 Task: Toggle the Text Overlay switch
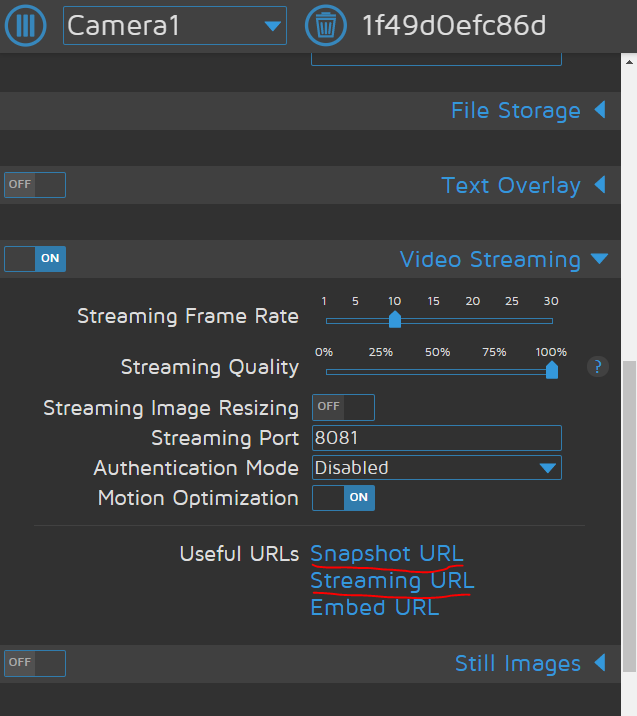pos(35,185)
